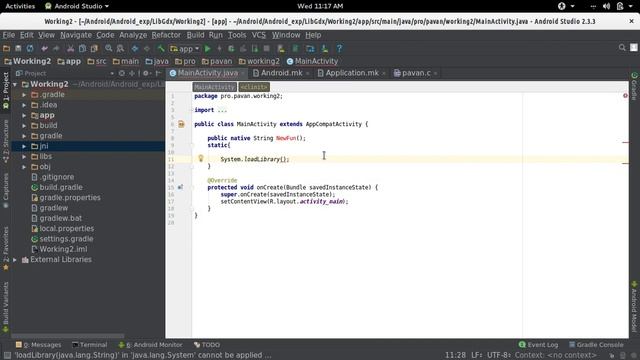Open the TODO tool window
The width and height of the screenshot is (640, 360).
coord(207,345)
